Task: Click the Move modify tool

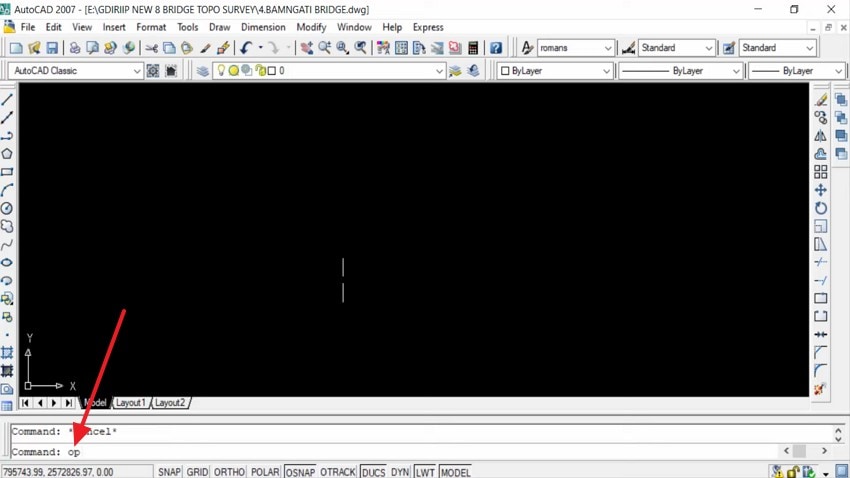Action: tap(821, 190)
